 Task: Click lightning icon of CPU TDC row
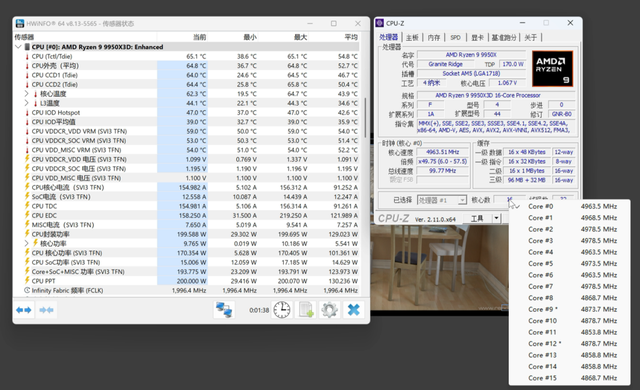click(27, 206)
